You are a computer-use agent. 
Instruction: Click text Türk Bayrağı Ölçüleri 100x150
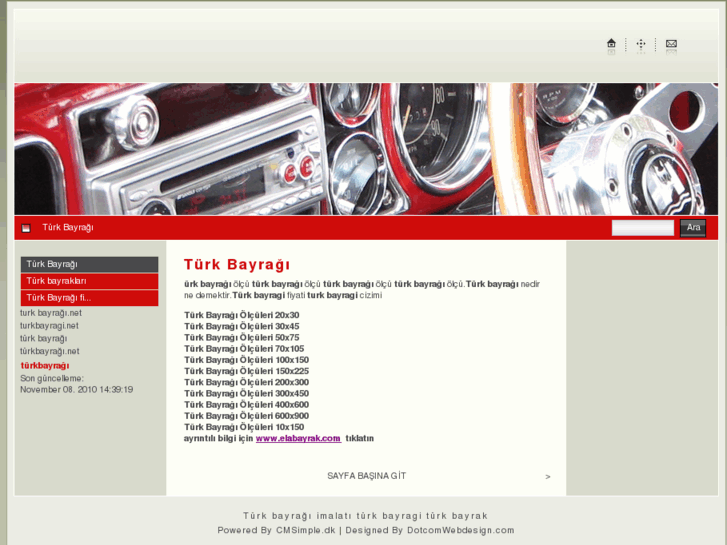[x=246, y=360]
